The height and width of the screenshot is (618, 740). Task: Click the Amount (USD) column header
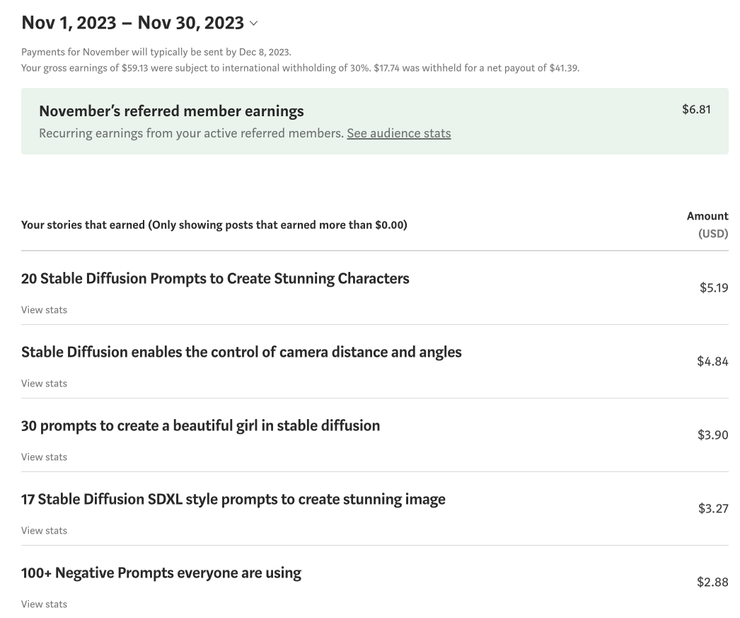point(707,224)
